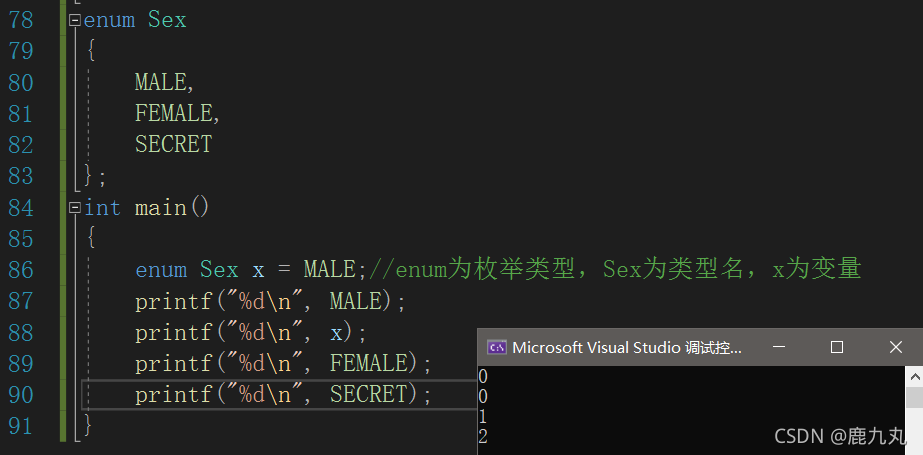Click the enum keyword on line 78
The height and width of the screenshot is (455, 923).
click(109, 21)
